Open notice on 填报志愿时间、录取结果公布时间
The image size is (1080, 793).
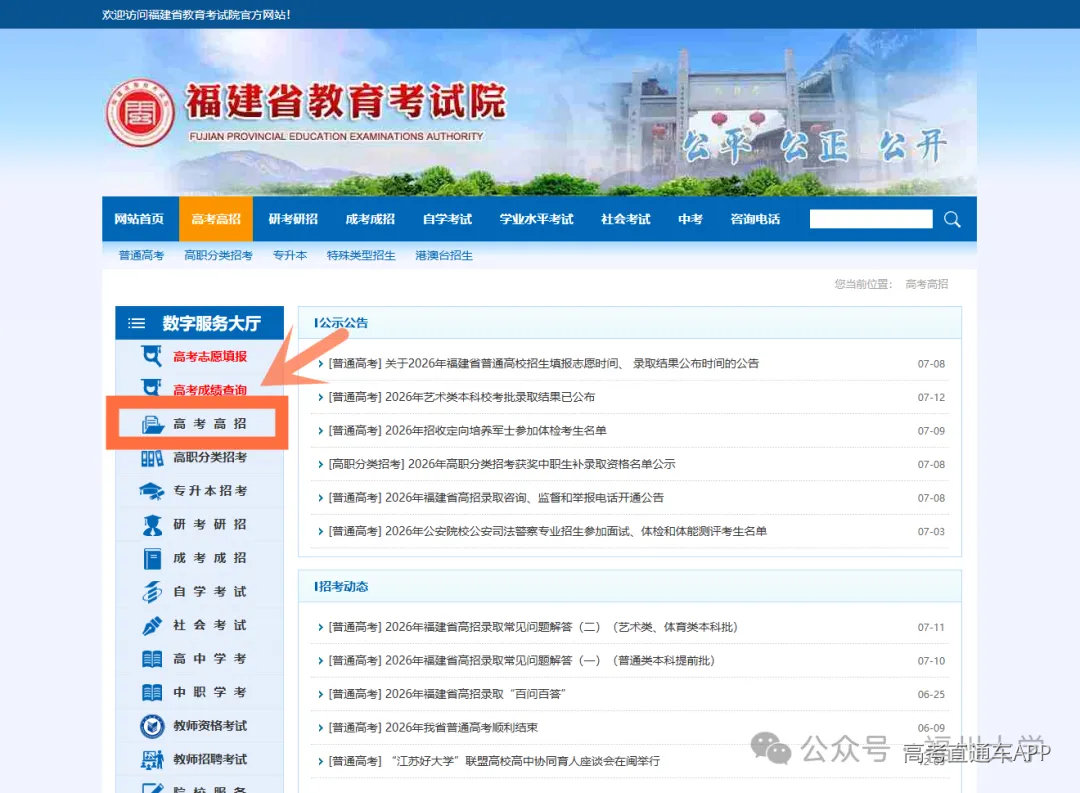pyautogui.click(x=543, y=363)
